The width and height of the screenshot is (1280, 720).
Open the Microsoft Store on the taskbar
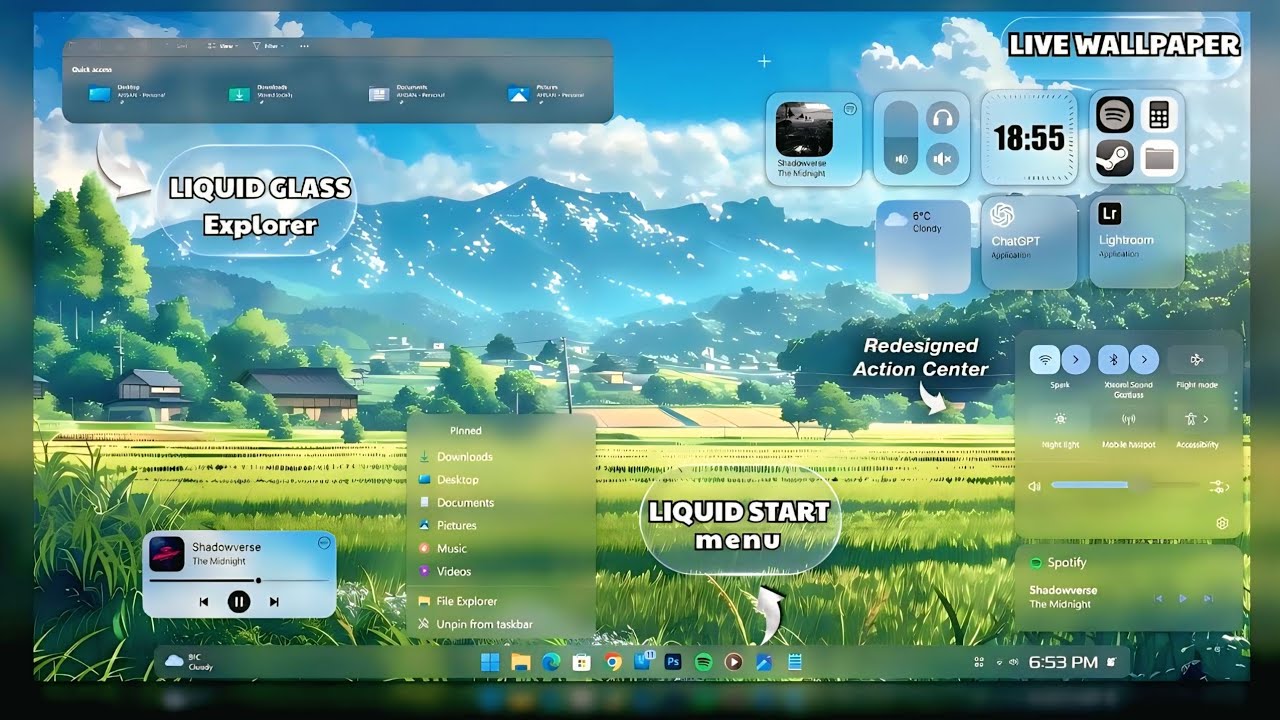coord(581,662)
